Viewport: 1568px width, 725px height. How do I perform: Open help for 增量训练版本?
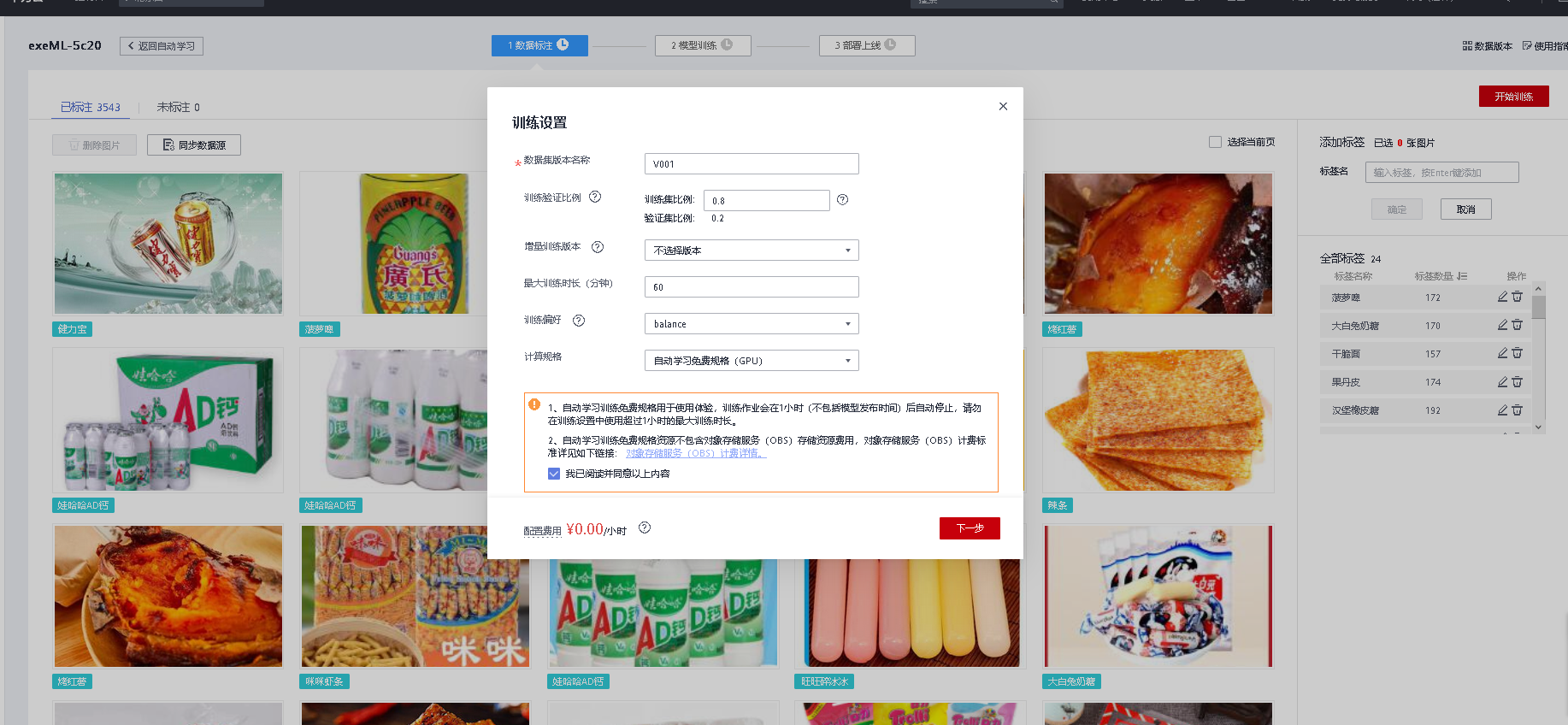(x=598, y=247)
